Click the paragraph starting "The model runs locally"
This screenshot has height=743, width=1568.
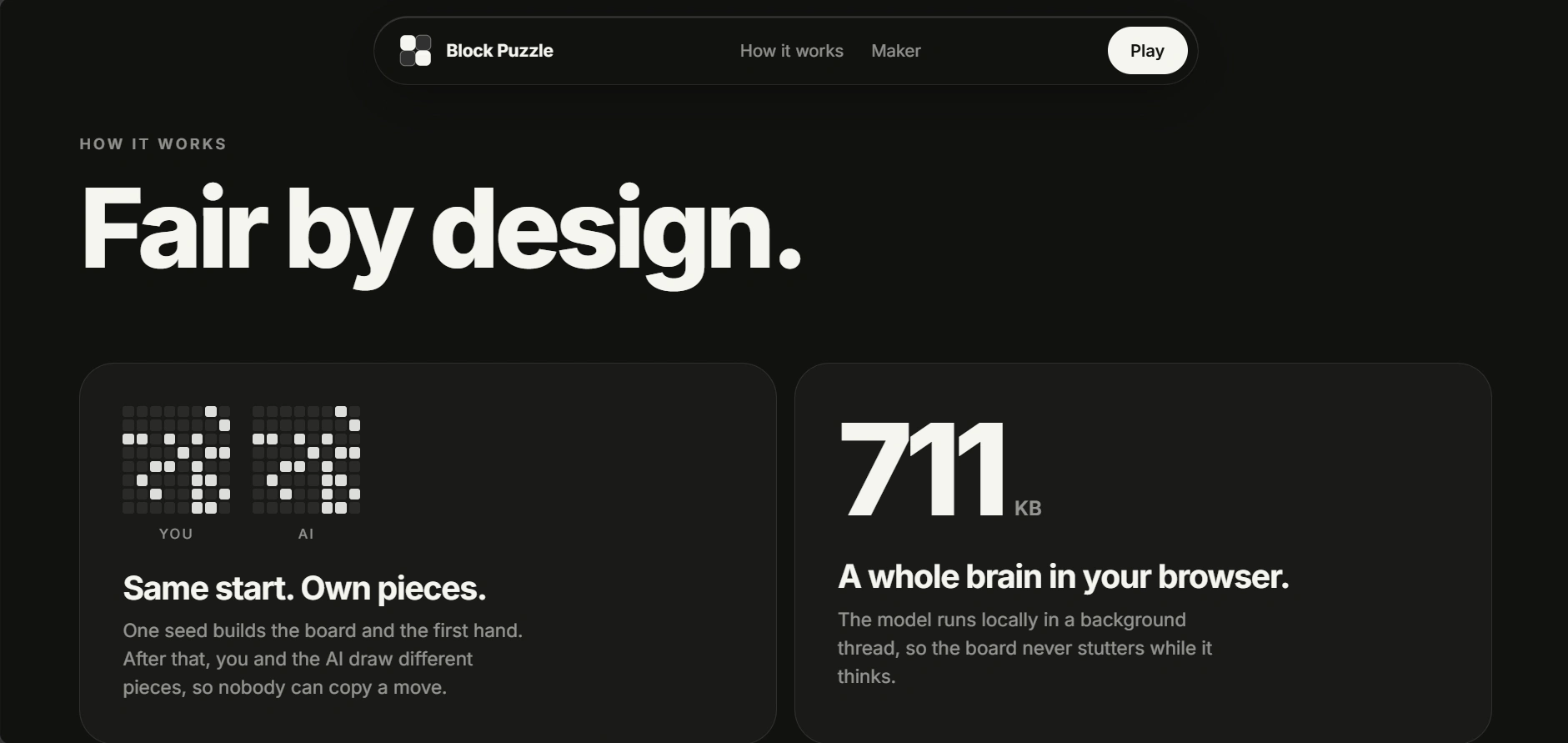pyautogui.click(x=1025, y=648)
